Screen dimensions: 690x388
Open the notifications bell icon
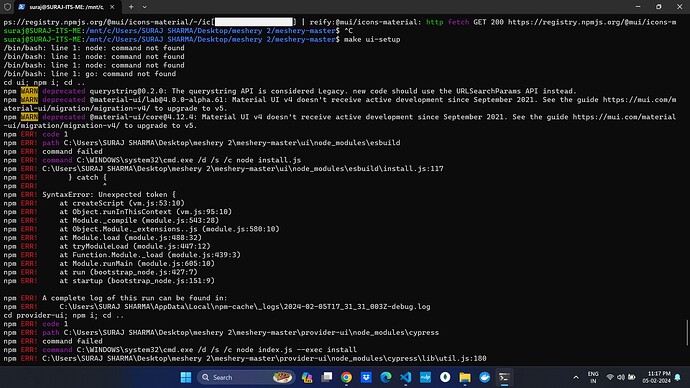click(x=678, y=377)
